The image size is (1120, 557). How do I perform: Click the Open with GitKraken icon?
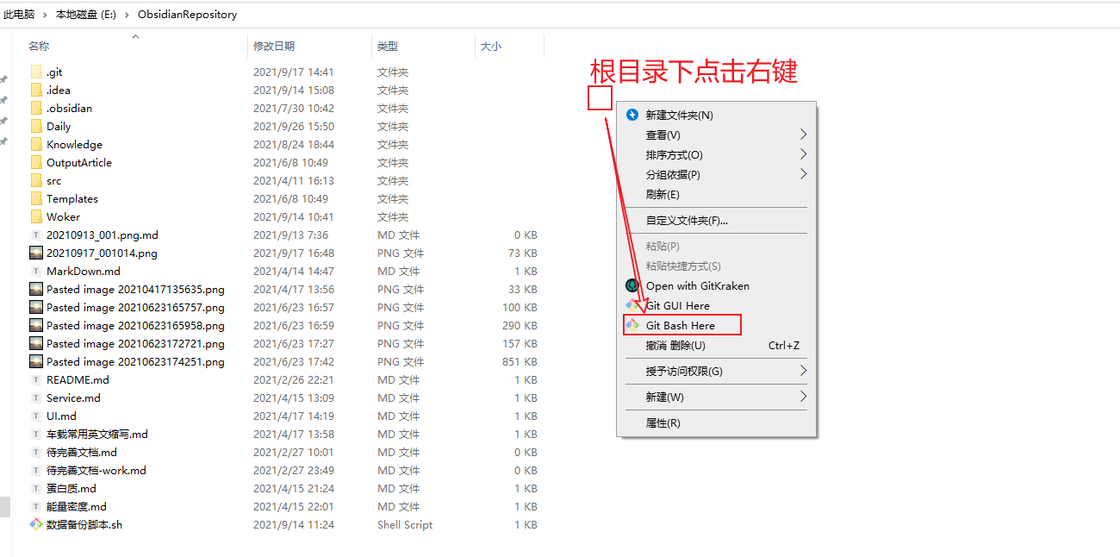(632, 286)
